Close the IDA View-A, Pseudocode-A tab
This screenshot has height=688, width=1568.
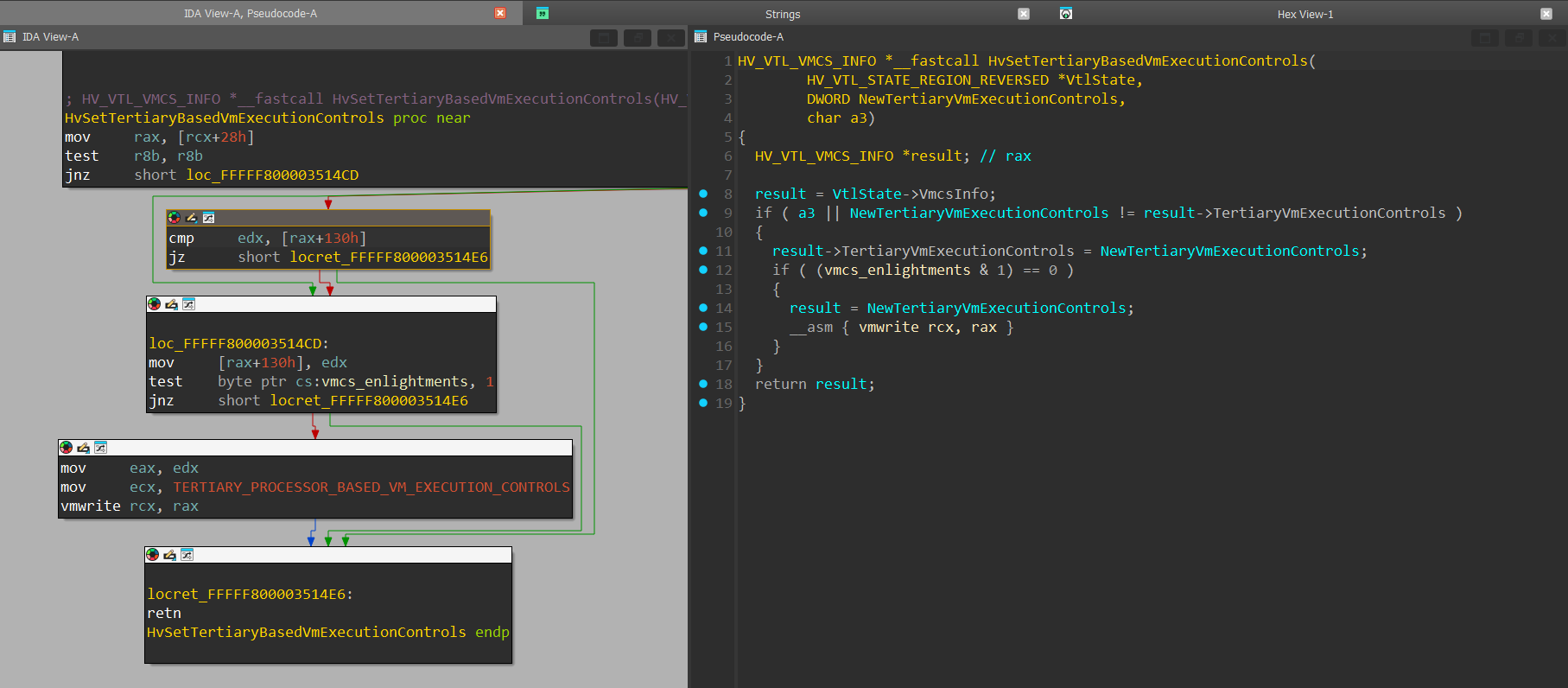coord(500,13)
